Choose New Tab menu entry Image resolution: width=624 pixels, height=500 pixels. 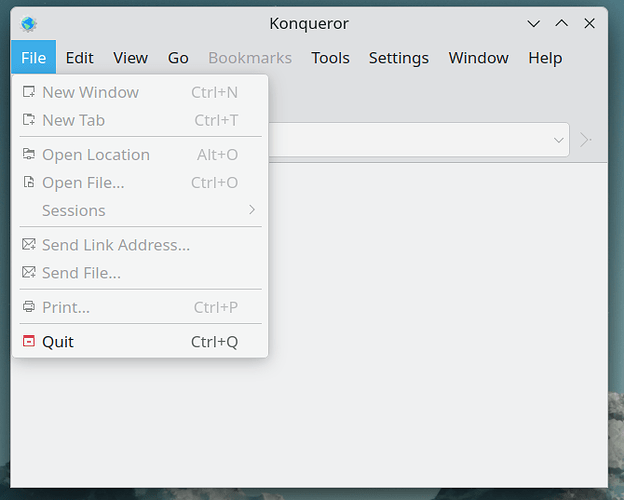140,120
